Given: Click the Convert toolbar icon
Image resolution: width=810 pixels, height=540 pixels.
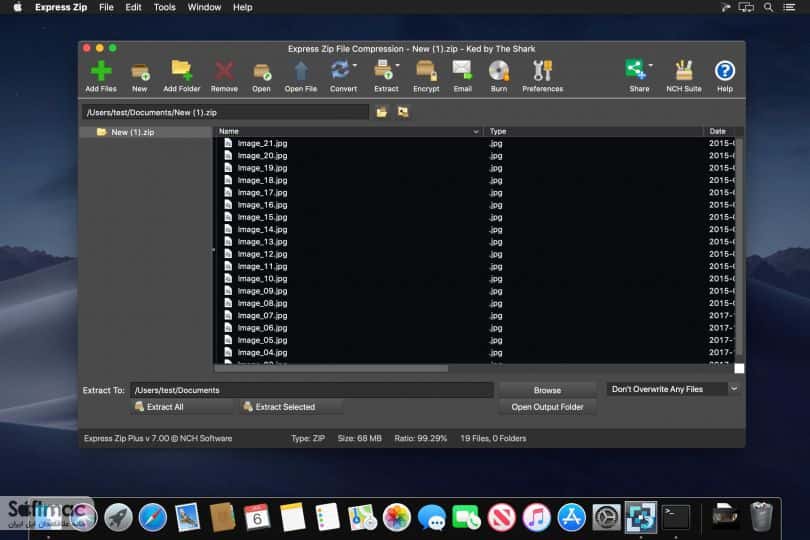Looking at the screenshot, I should [x=341, y=75].
